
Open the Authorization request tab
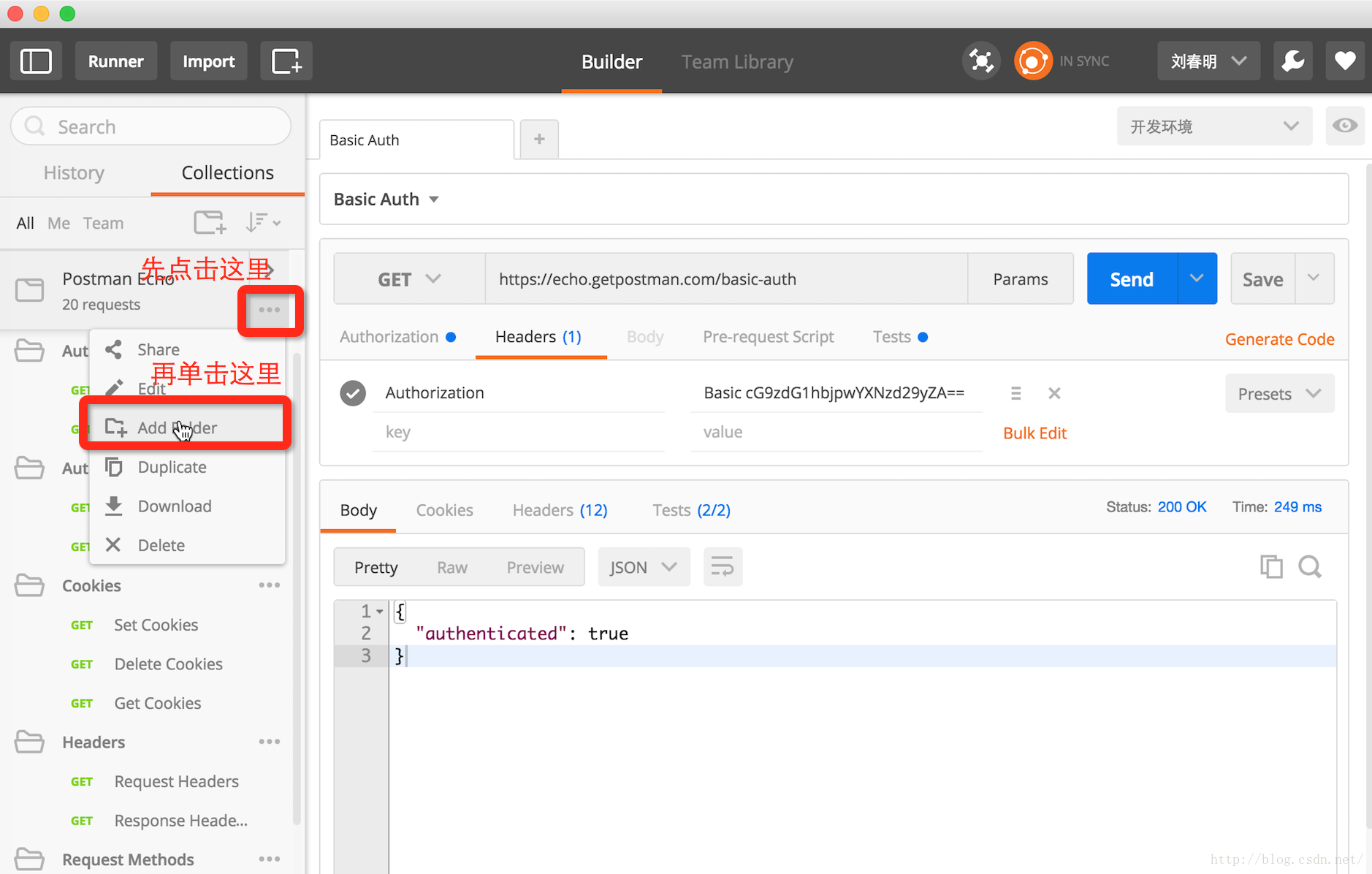pyautogui.click(x=397, y=337)
